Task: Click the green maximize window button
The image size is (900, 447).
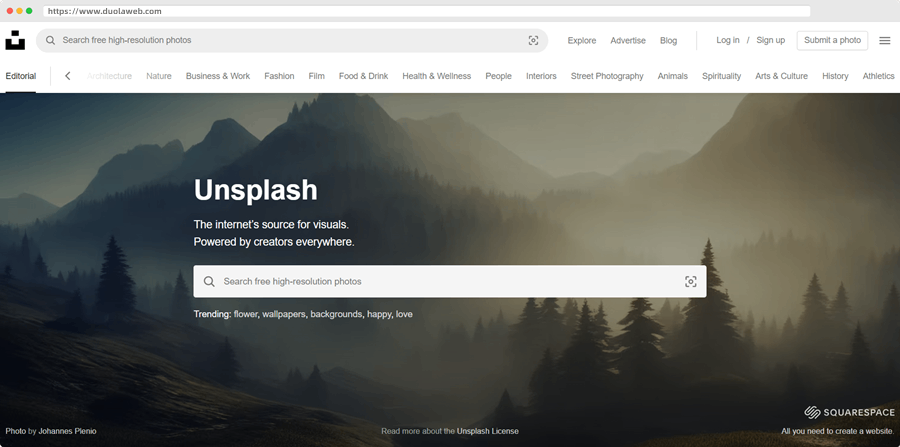Action: pos(29,11)
